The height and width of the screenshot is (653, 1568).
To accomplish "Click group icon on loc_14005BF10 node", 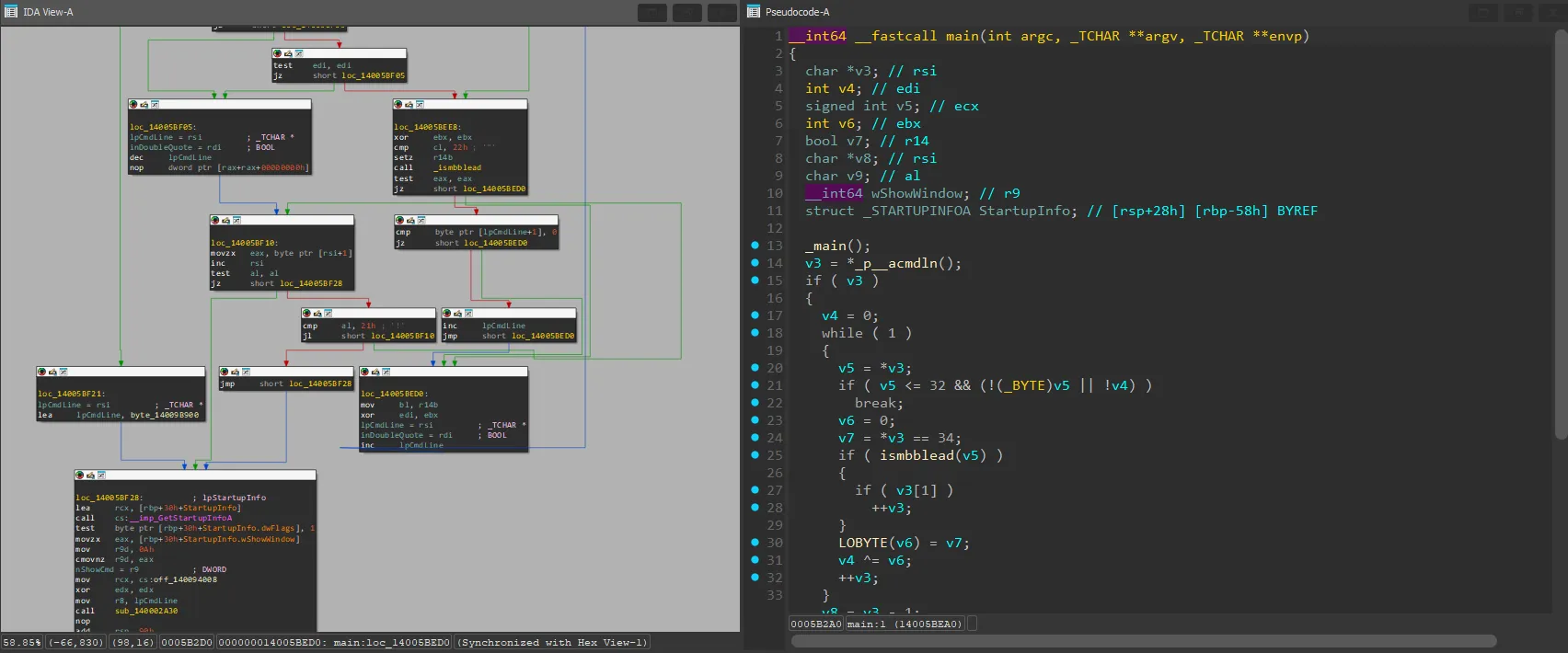I will tap(236, 221).
